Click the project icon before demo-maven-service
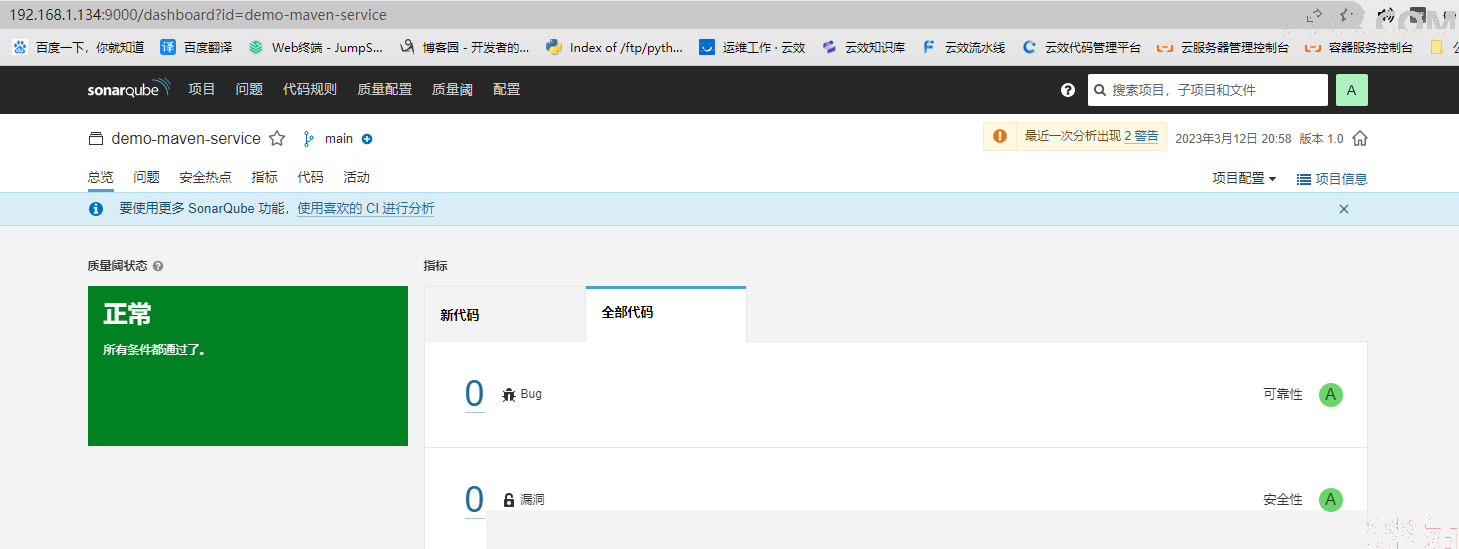The width and height of the screenshot is (1459, 549). 96,139
